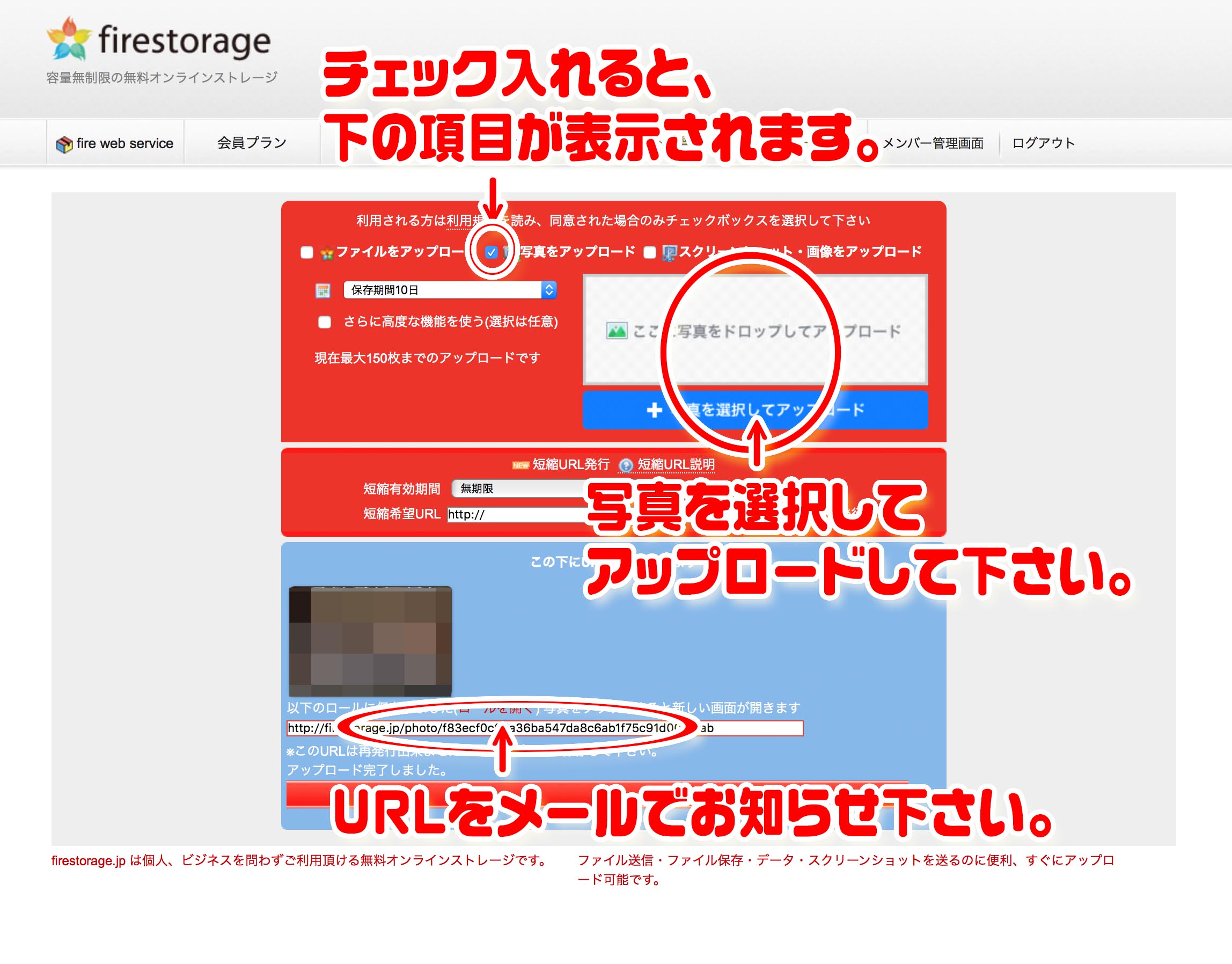The height and width of the screenshot is (964, 1232).
Task: Open the 短縮URL説明 link
Action: pyautogui.click(x=676, y=464)
